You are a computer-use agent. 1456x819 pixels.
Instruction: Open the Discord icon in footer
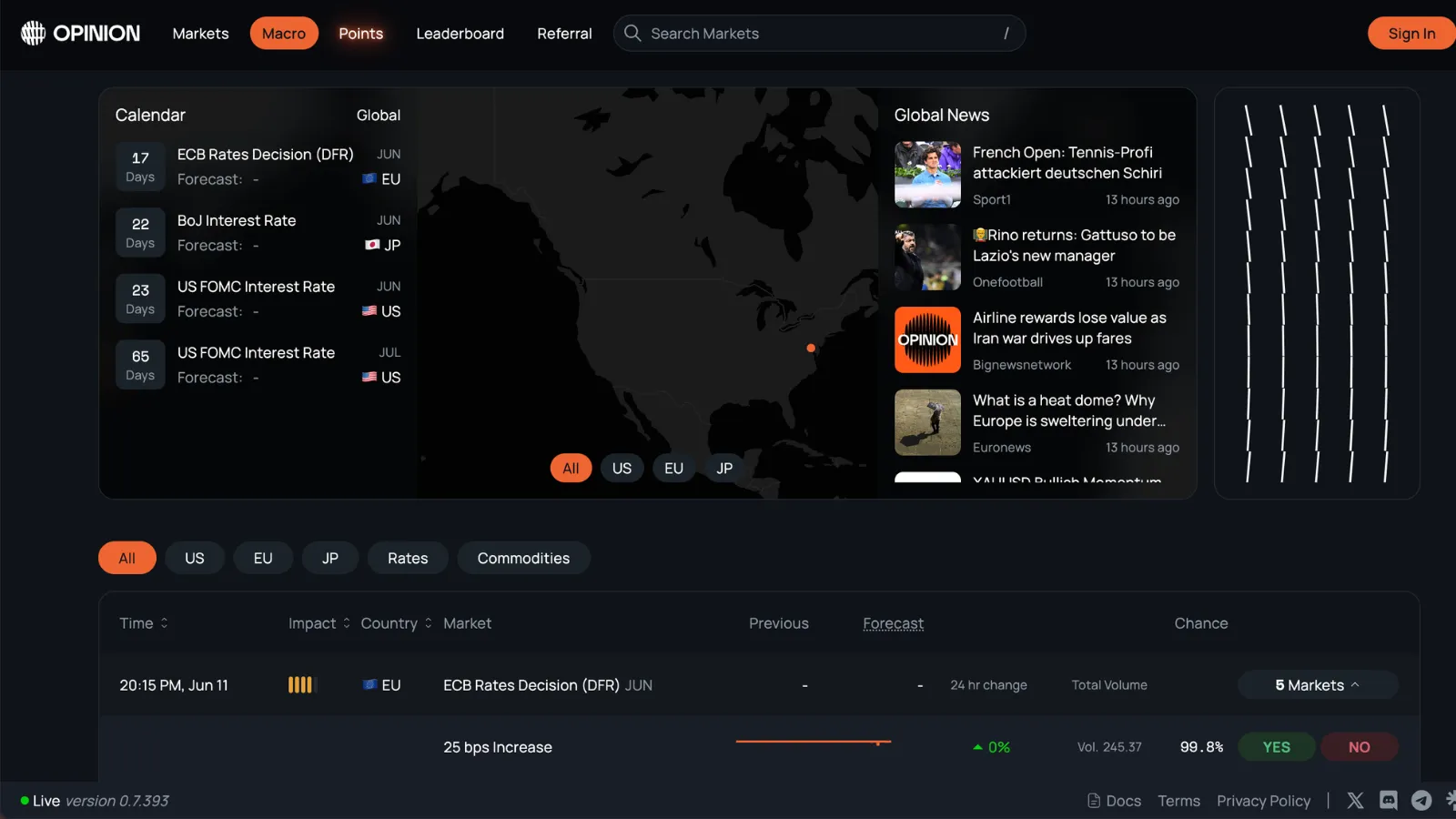(1389, 801)
